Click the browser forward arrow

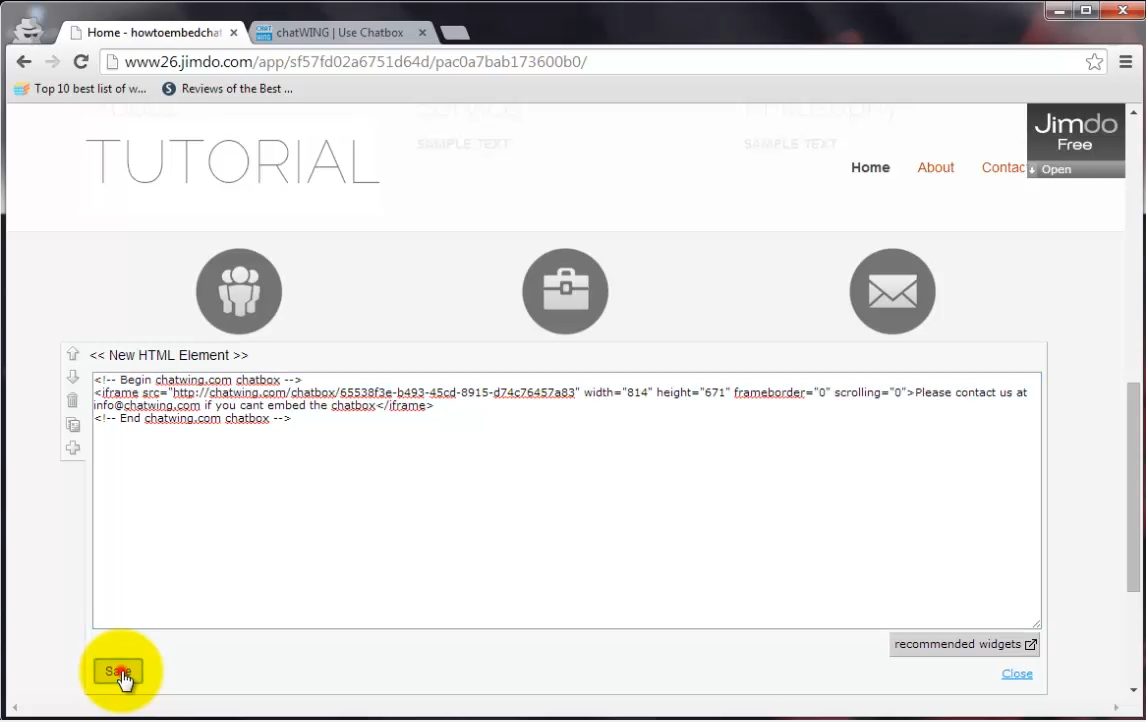(52, 62)
